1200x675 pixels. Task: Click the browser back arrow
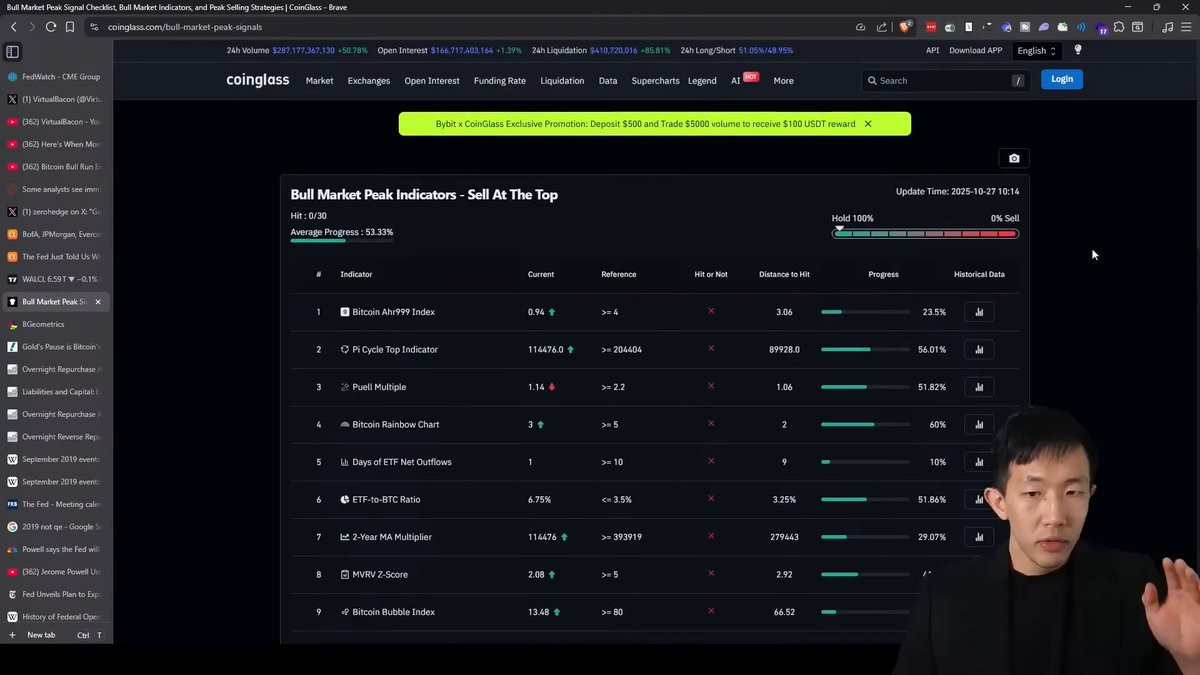click(x=13, y=27)
